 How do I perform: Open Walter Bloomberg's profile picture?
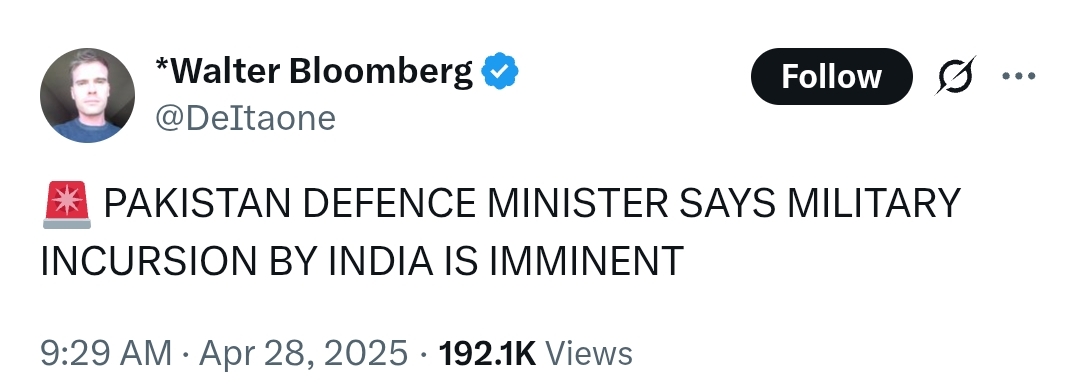coord(87,95)
